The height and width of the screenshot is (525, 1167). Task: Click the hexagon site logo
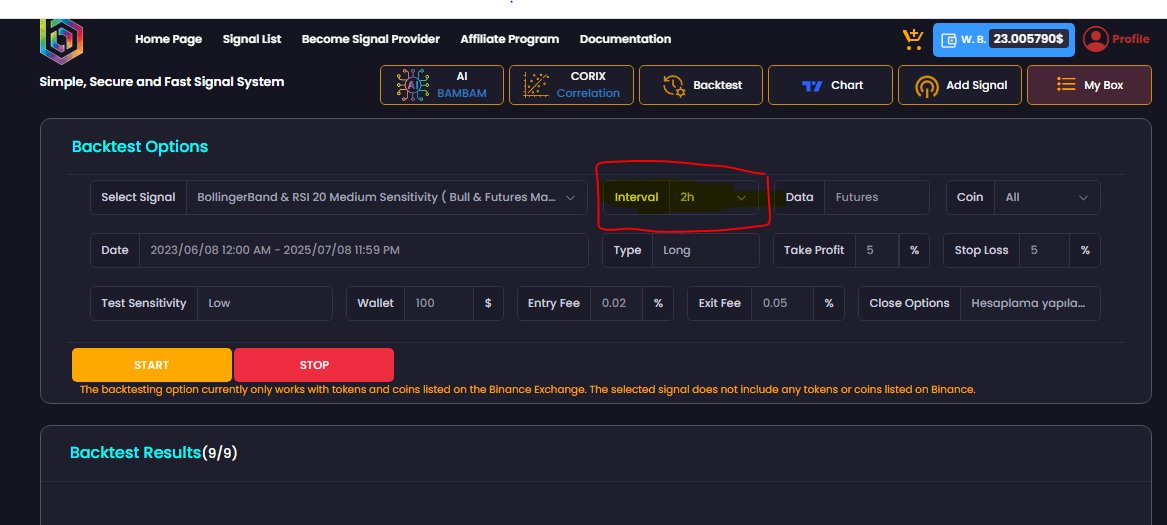click(x=61, y=41)
